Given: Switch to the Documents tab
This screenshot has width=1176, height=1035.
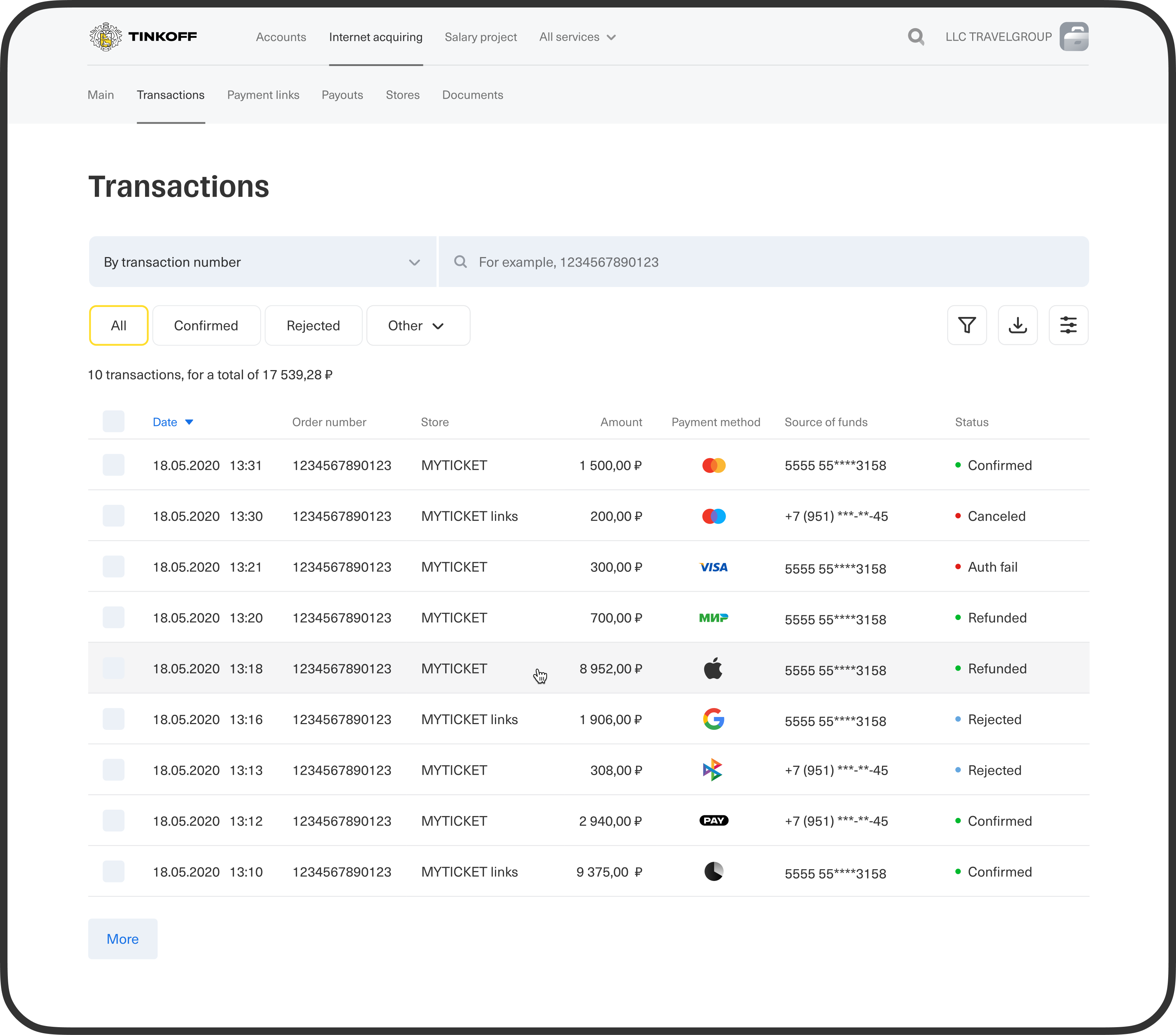Looking at the screenshot, I should pyautogui.click(x=472, y=95).
